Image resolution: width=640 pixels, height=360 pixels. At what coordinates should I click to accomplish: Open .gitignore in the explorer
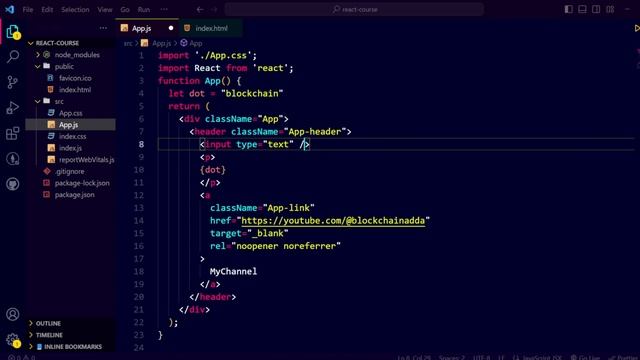pos(69,171)
